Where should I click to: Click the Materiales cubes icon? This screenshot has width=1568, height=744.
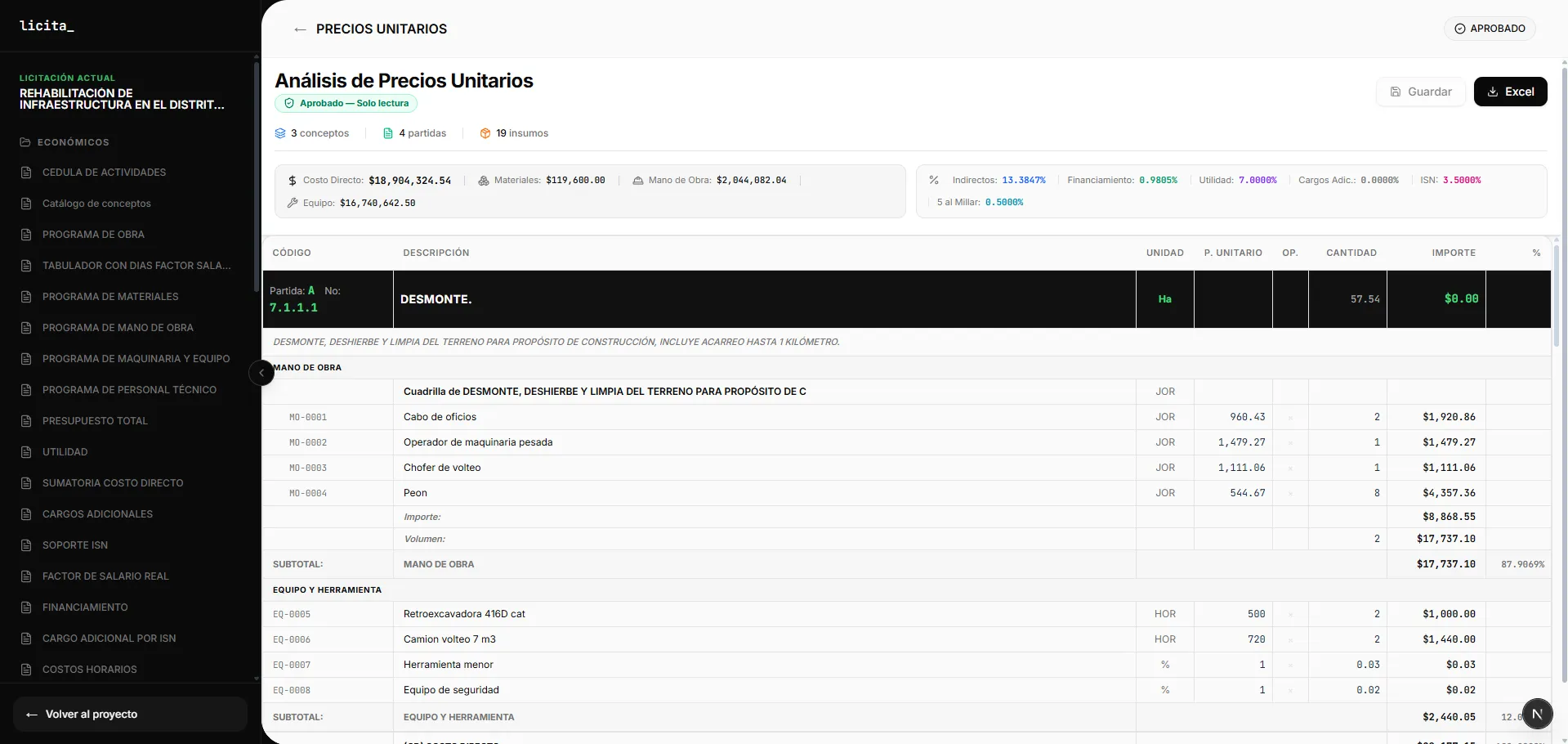[484, 181]
